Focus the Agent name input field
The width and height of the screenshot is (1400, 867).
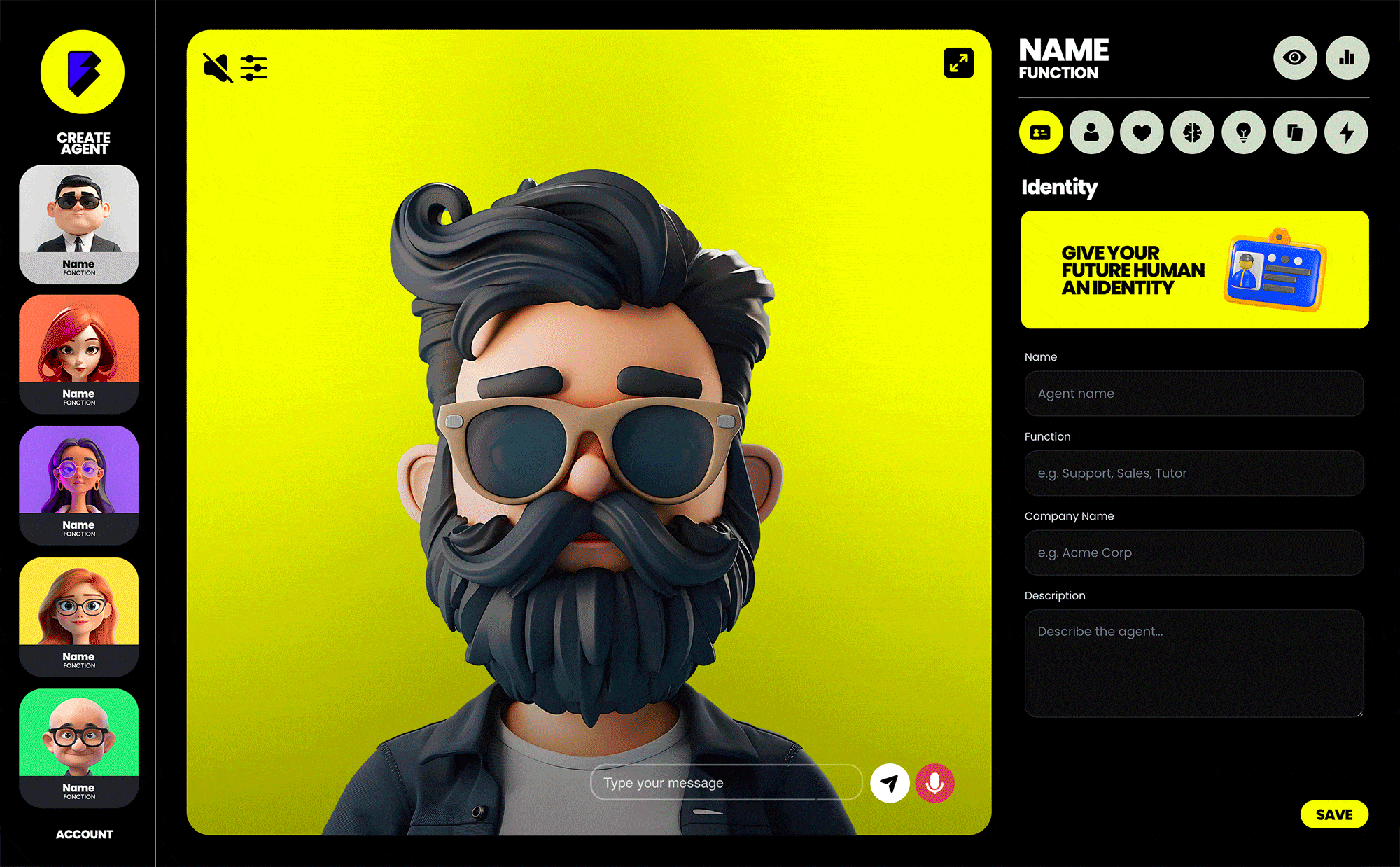pos(1193,394)
